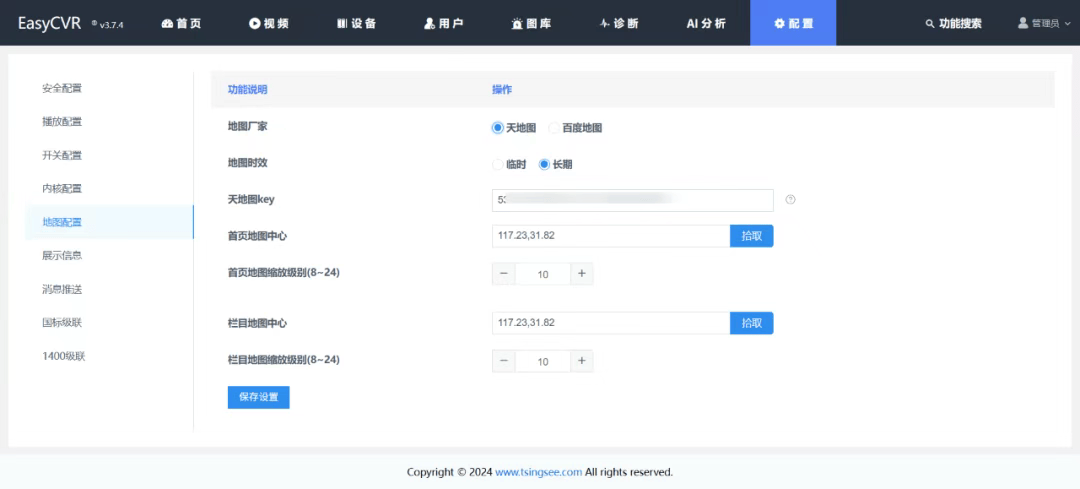Open the 诊断 diagnostics section
Screen dimensions: 1080x489
619,23
